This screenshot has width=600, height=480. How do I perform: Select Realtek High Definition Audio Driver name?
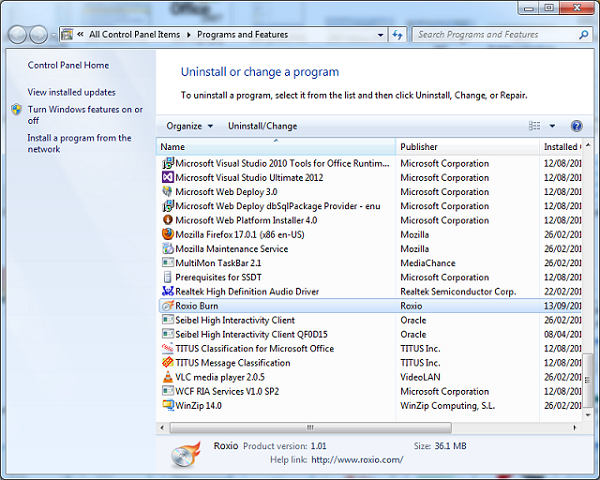tap(247, 291)
